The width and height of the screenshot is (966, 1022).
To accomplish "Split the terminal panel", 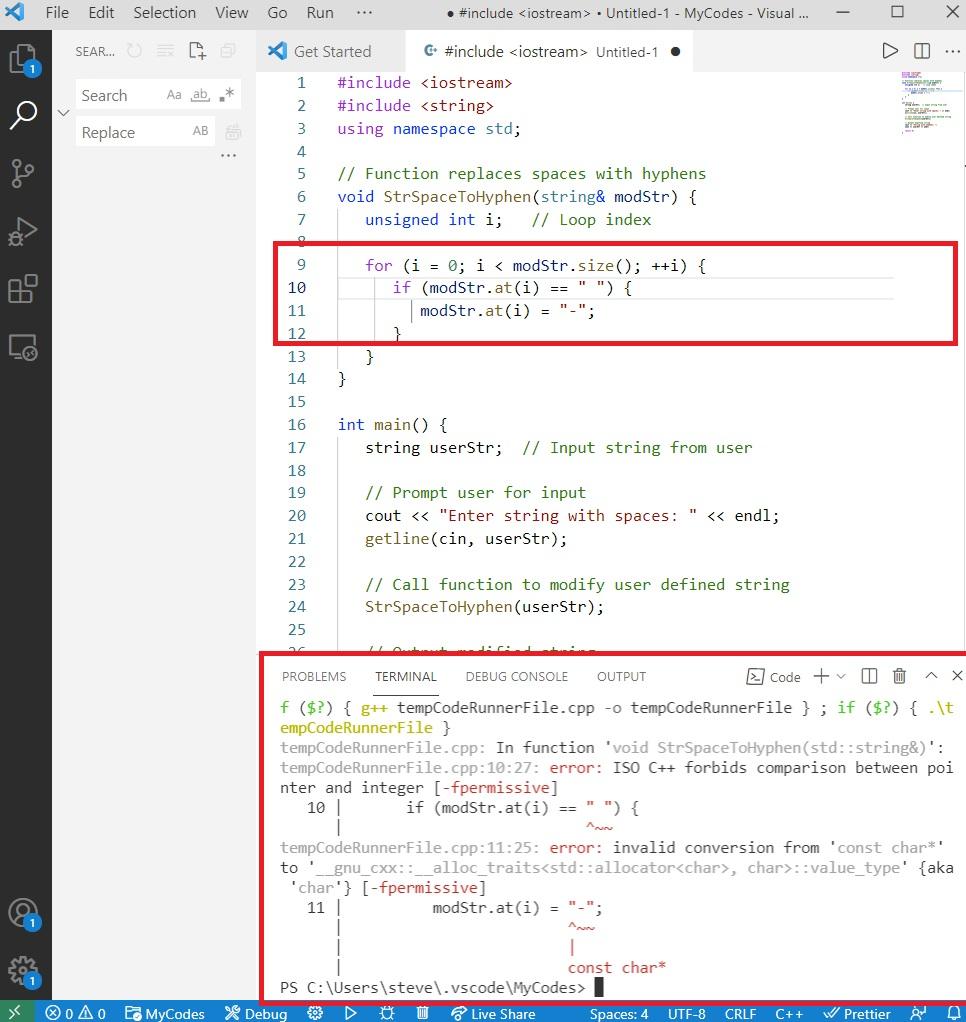I will tap(869, 676).
